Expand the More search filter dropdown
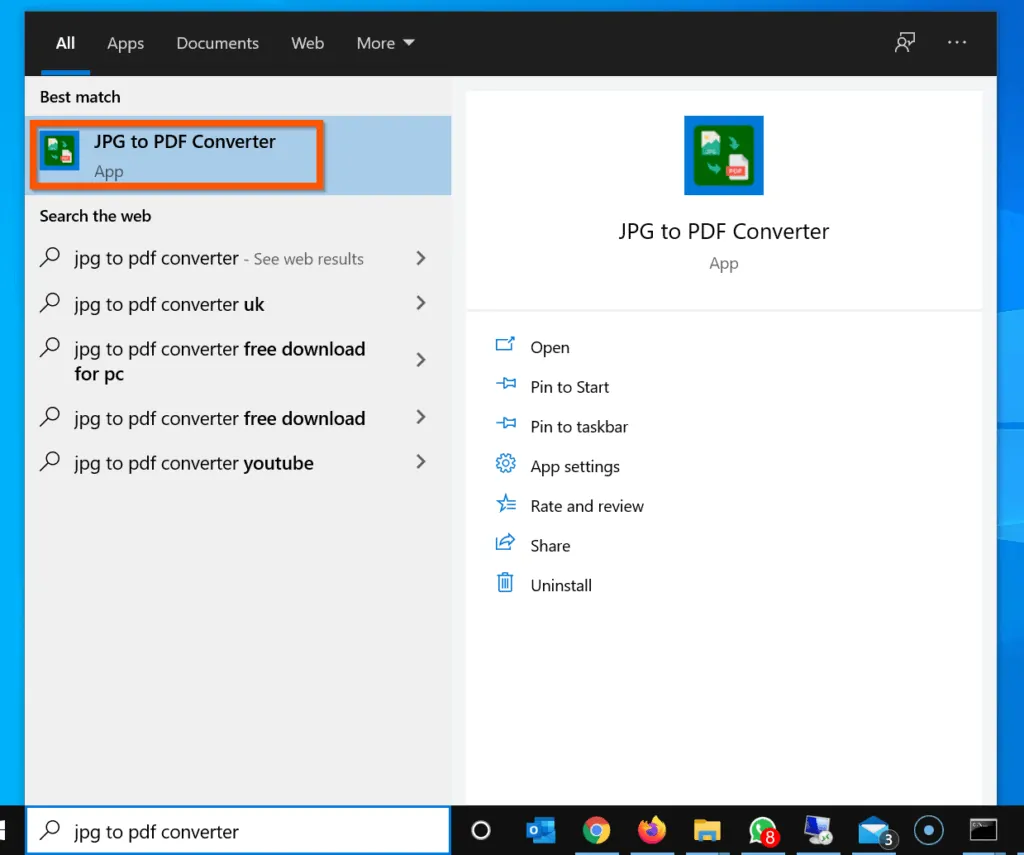The height and width of the screenshot is (855, 1024). coord(384,43)
